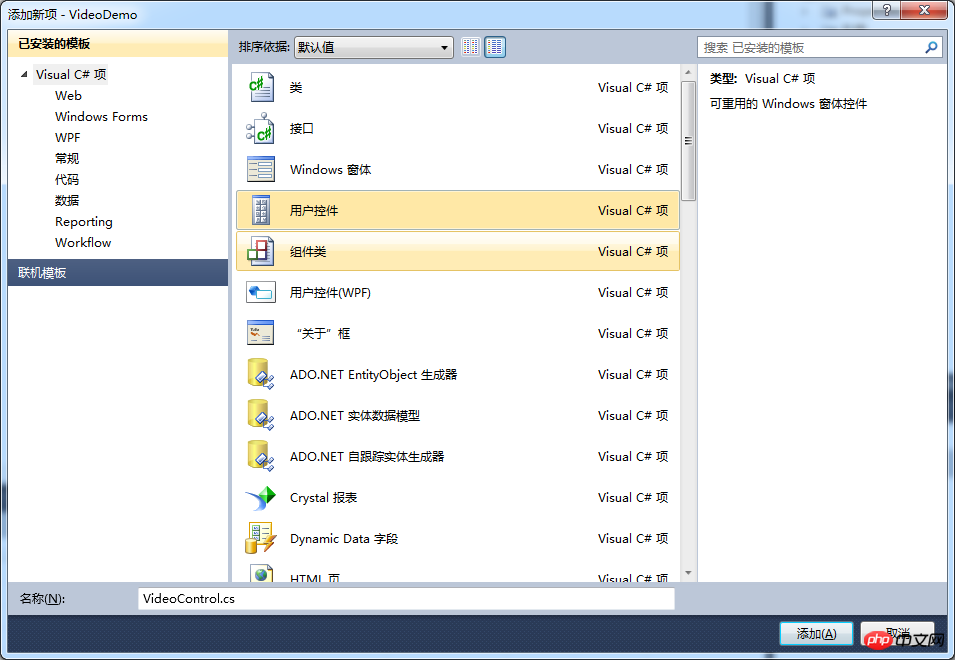Open the 已安装的模板 section
This screenshot has width=955, height=660.
(118, 44)
